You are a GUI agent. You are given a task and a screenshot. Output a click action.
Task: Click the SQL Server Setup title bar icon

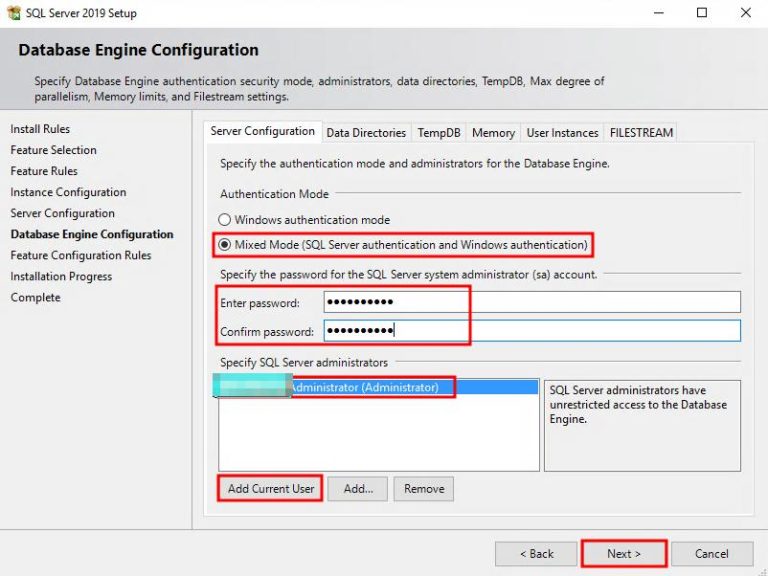click(14, 13)
